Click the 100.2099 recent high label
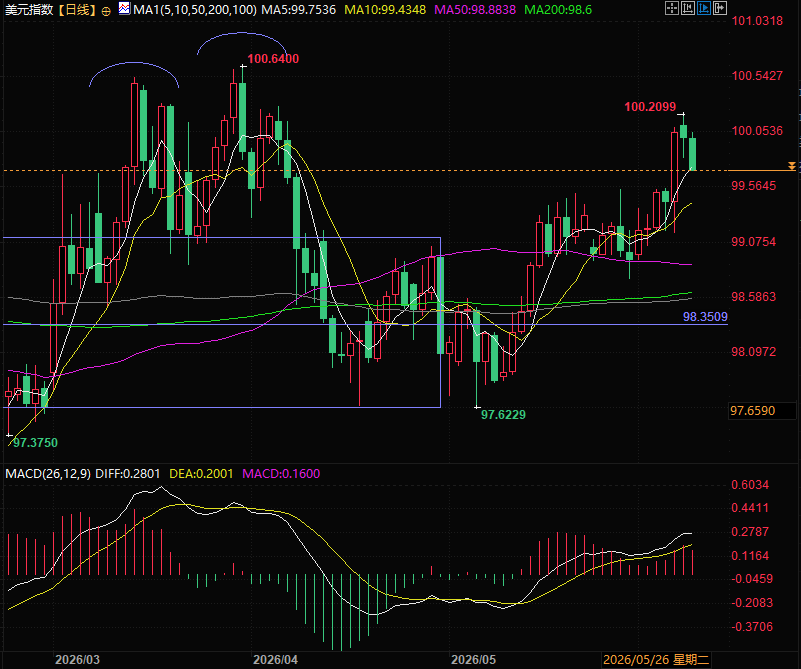 (x=650, y=107)
